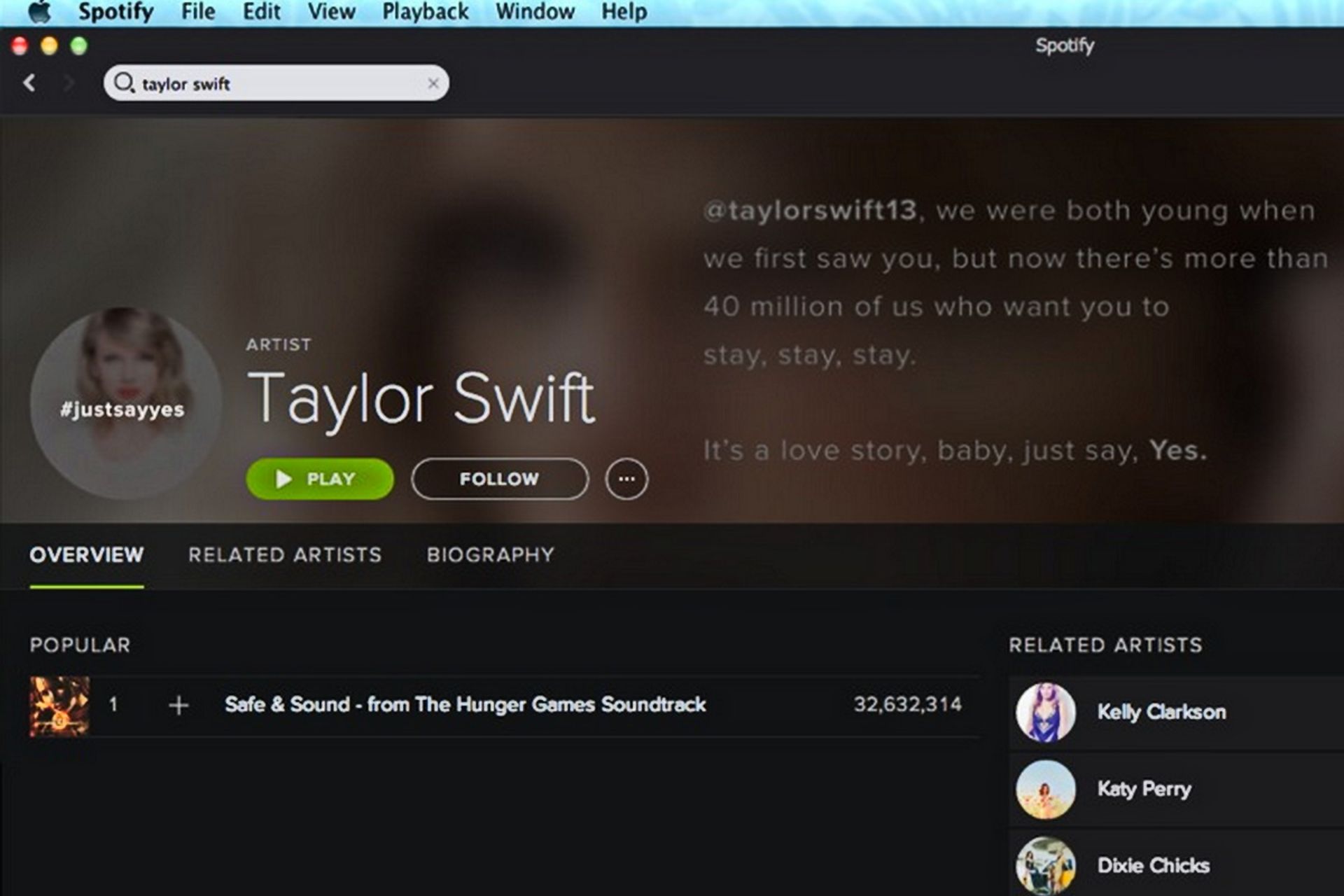Add Safe & Sound with plus icon
Viewport: 1344px width, 896px height.
[178, 705]
